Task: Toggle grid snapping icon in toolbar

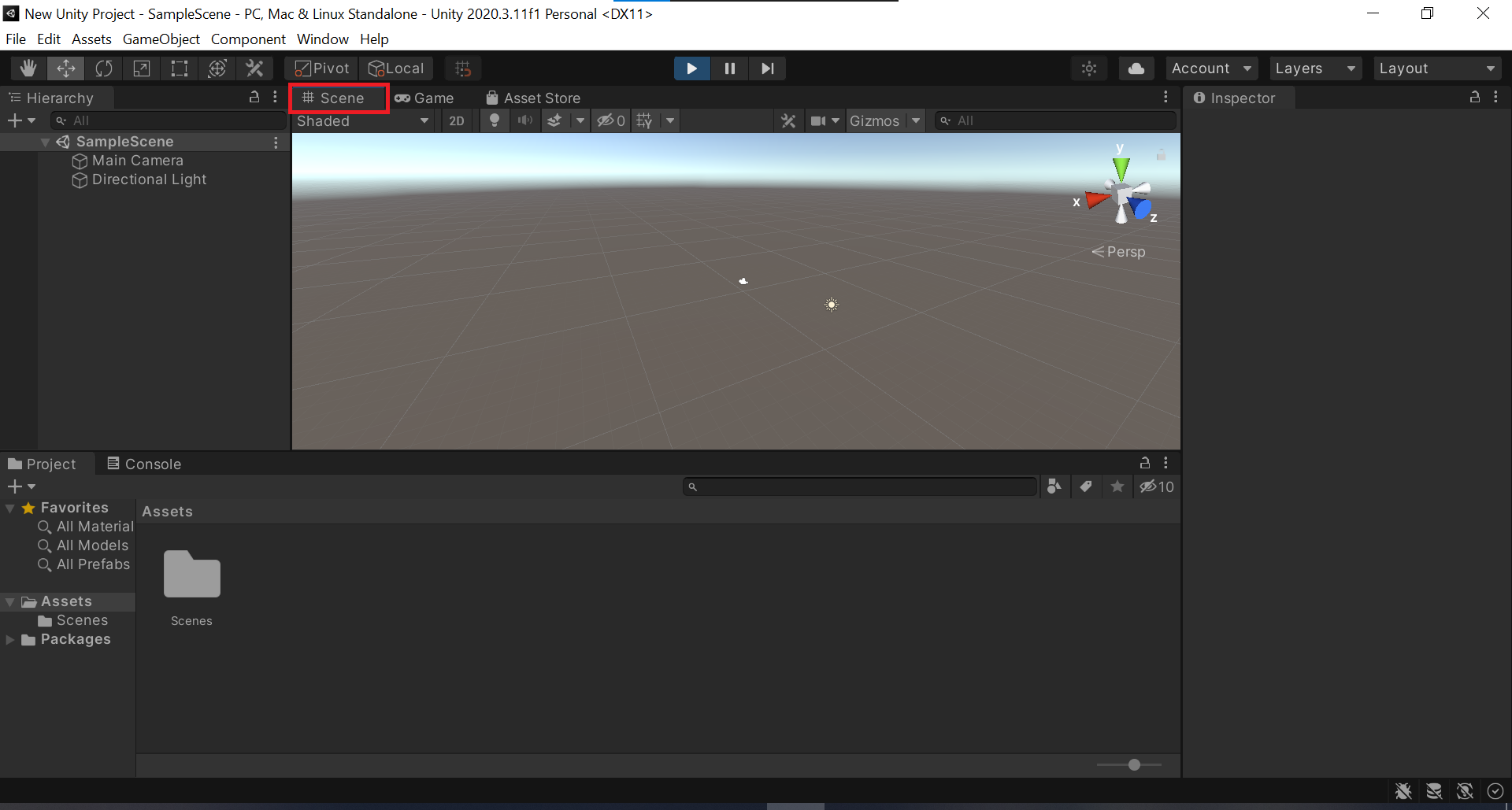Action: pyautogui.click(x=463, y=68)
